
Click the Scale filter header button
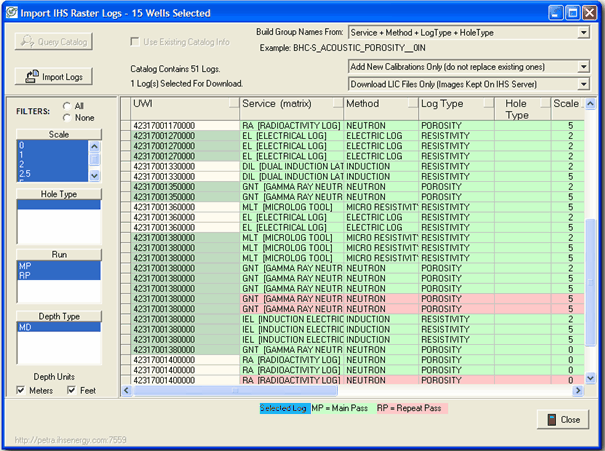point(57,133)
